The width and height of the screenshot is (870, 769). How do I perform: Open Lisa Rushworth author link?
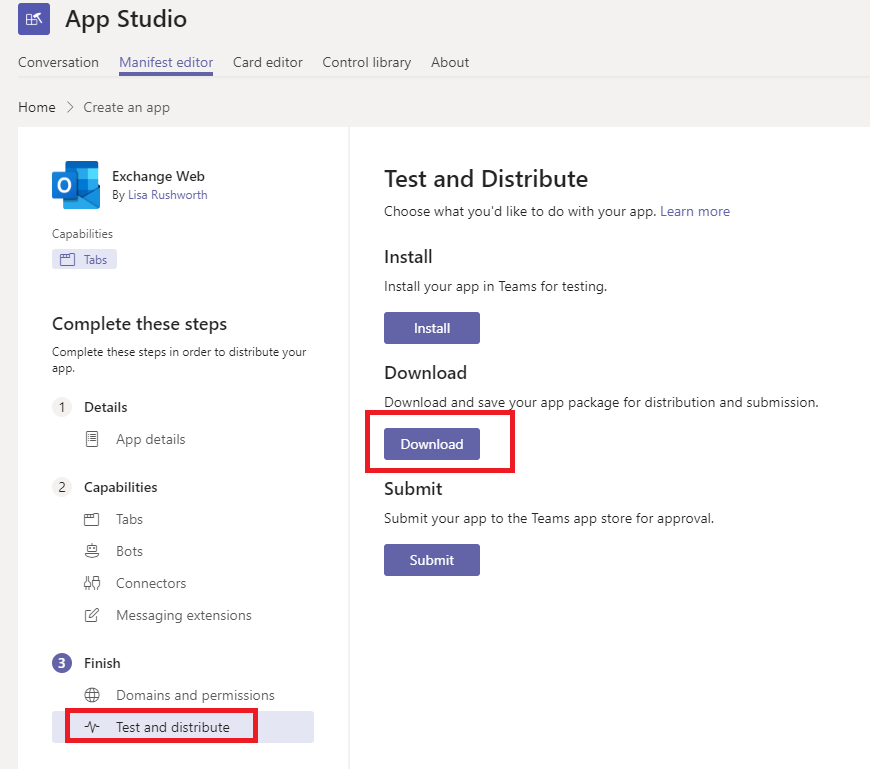click(x=168, y=195)
